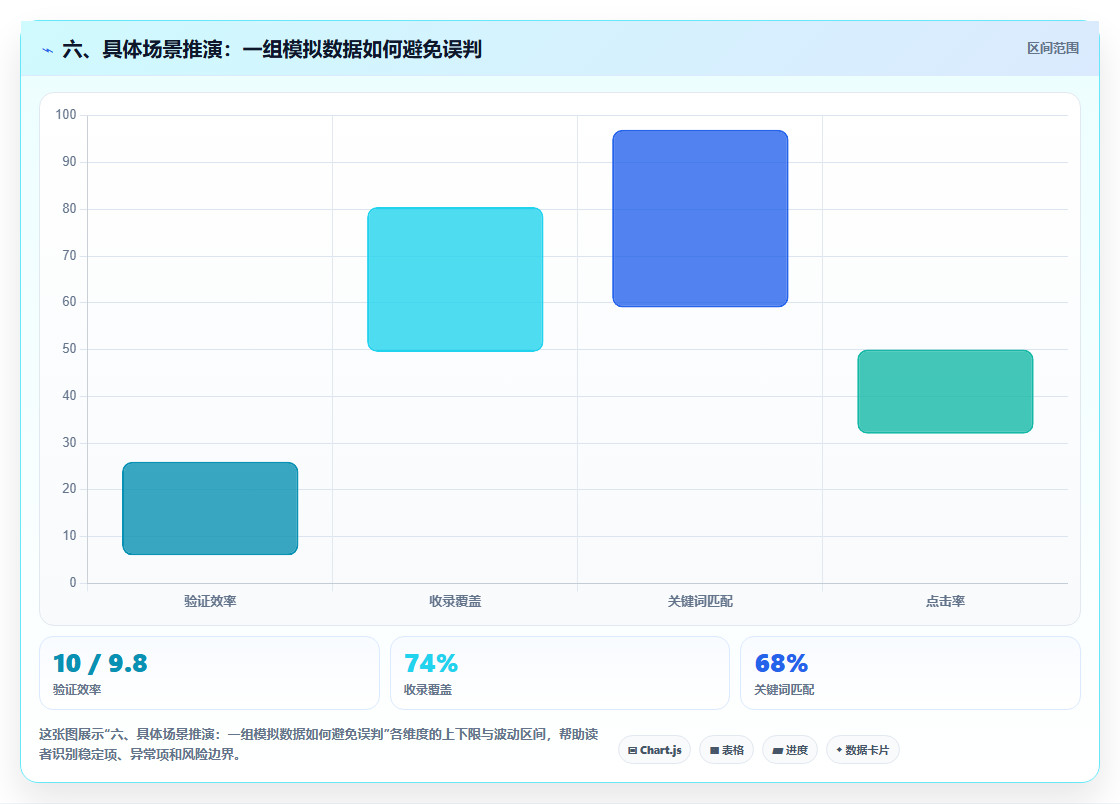Click the green 点击率 bar
The height and width of the screenshot is (804, 1120).
[x=945, y=391]
